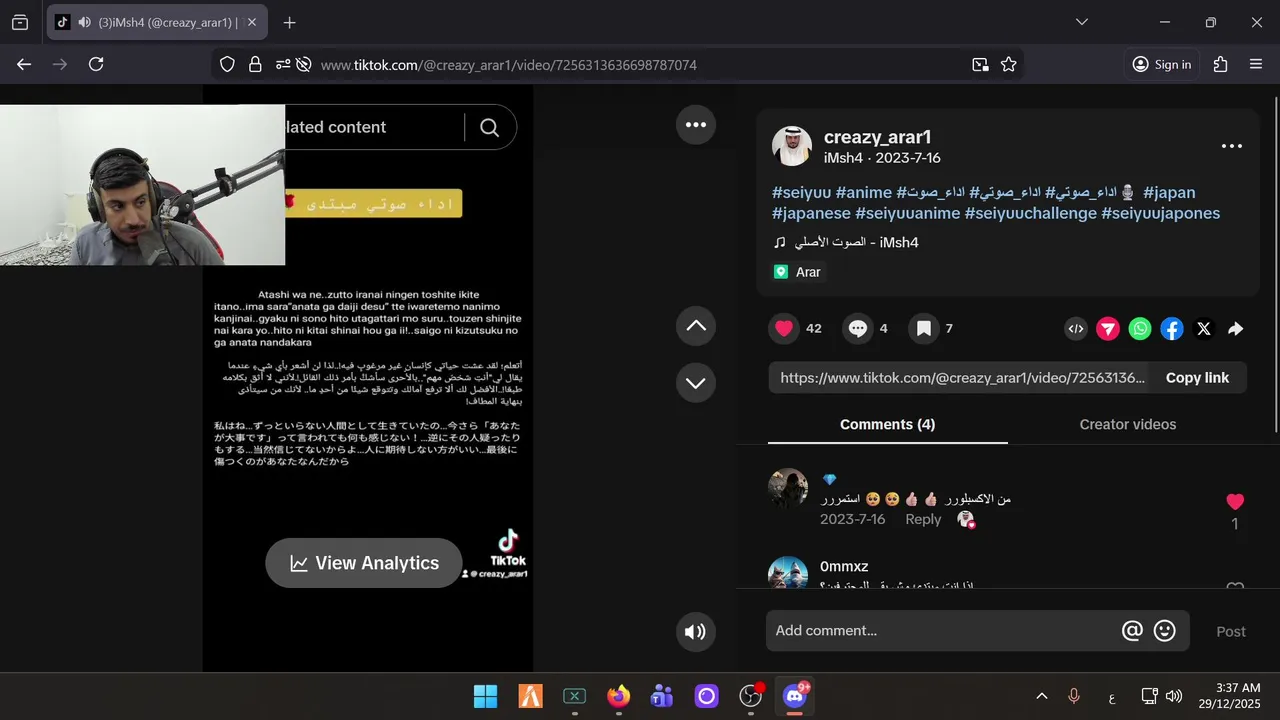Click the Post comment button
This screenshot has width=1280, height=720.
[x=1231, y=632]
